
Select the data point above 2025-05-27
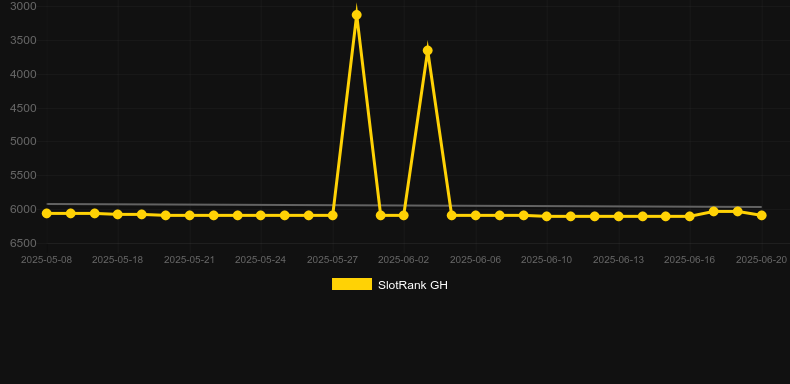coord(333,215)
